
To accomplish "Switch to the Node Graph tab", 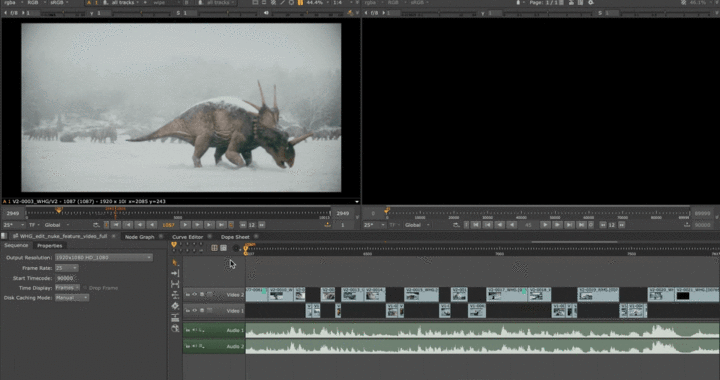I will [140, 237].
